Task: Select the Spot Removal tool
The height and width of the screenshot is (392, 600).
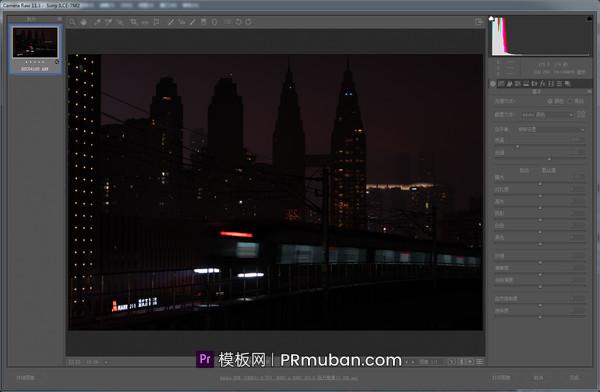Action: coord(171,22)
